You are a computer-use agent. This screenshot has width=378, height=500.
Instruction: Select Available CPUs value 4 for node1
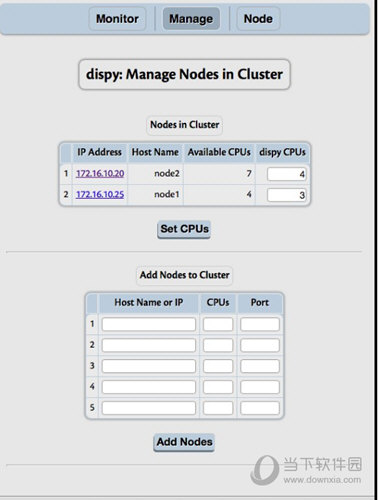pyautogui.click(x=249, y=194)
